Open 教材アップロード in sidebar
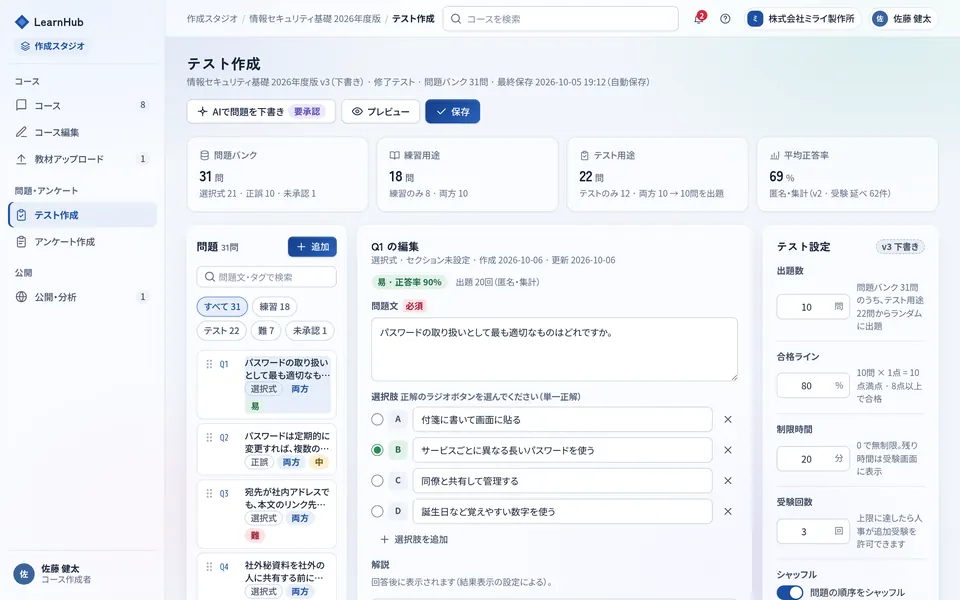960x600 pixels. [82, 159]
